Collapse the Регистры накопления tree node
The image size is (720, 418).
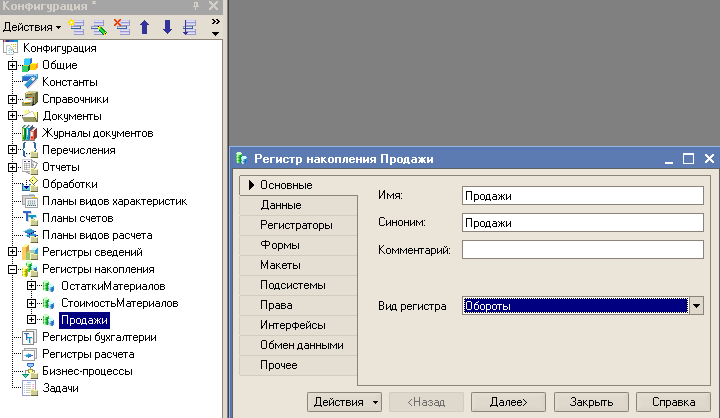(12, 269)
